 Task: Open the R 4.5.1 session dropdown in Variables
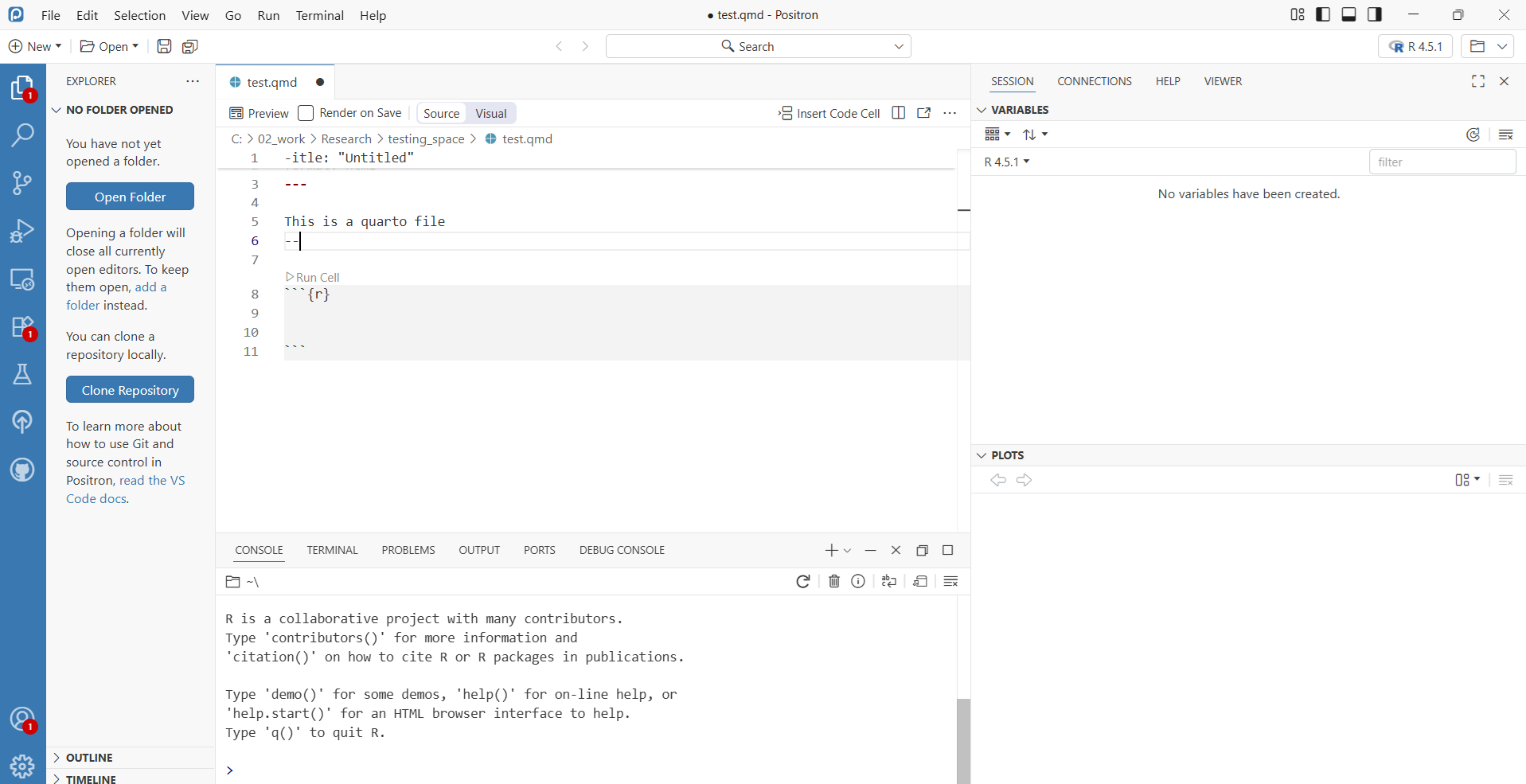pos(1007,162)
